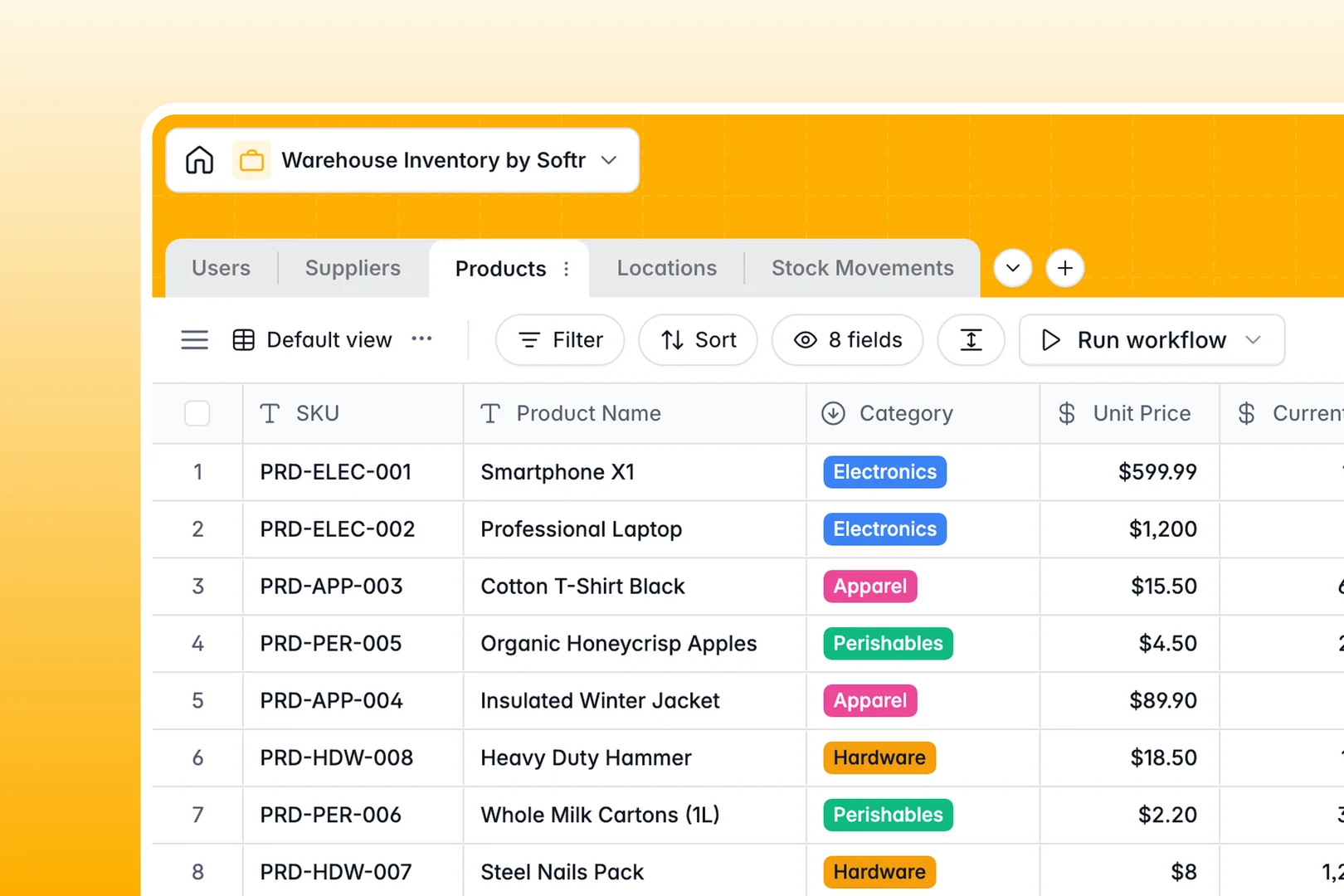Select the Products tab
Image resolution: width=1344 pixels, height=896 pixels.
click(x=500, y=269)
